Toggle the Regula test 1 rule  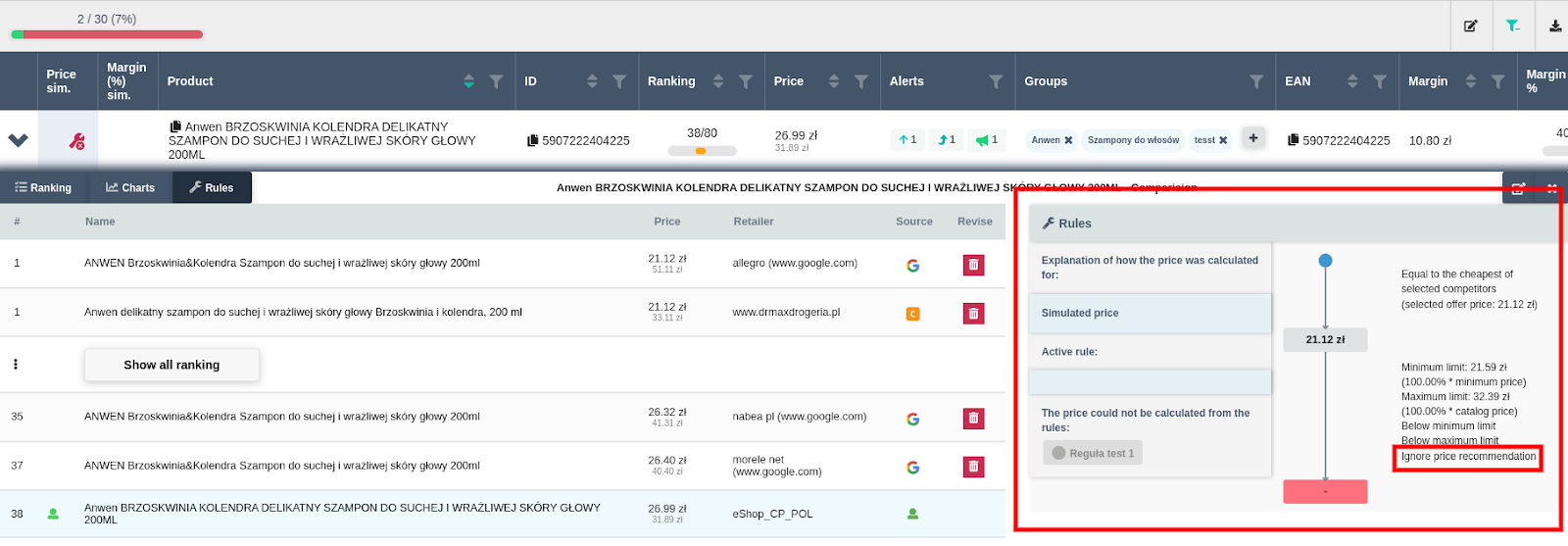tap(1093, 453)
